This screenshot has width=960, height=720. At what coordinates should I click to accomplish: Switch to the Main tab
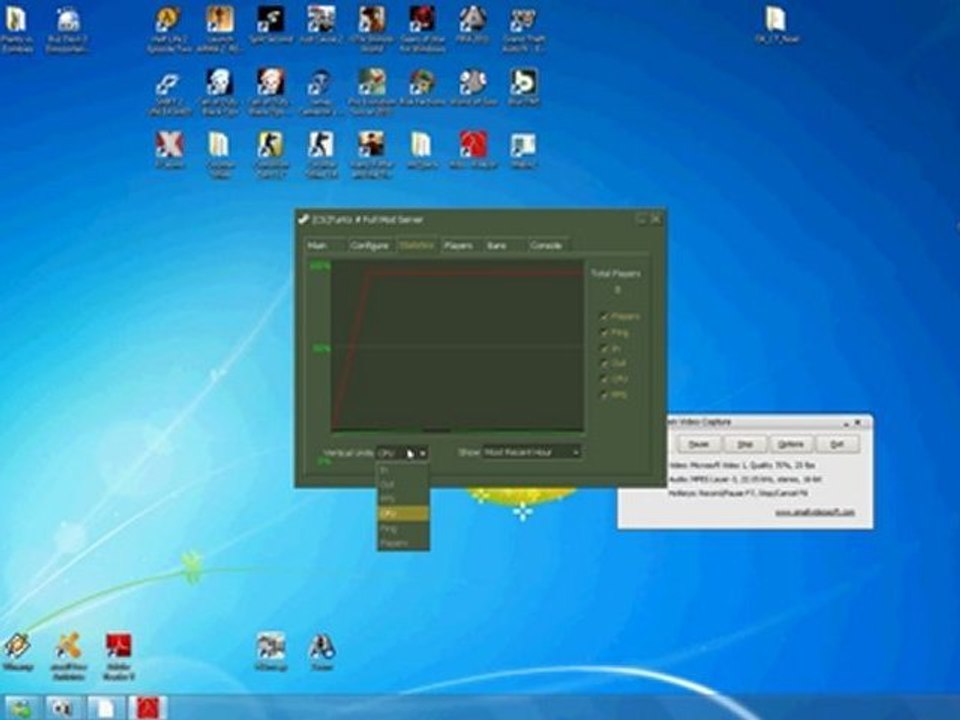323,246
